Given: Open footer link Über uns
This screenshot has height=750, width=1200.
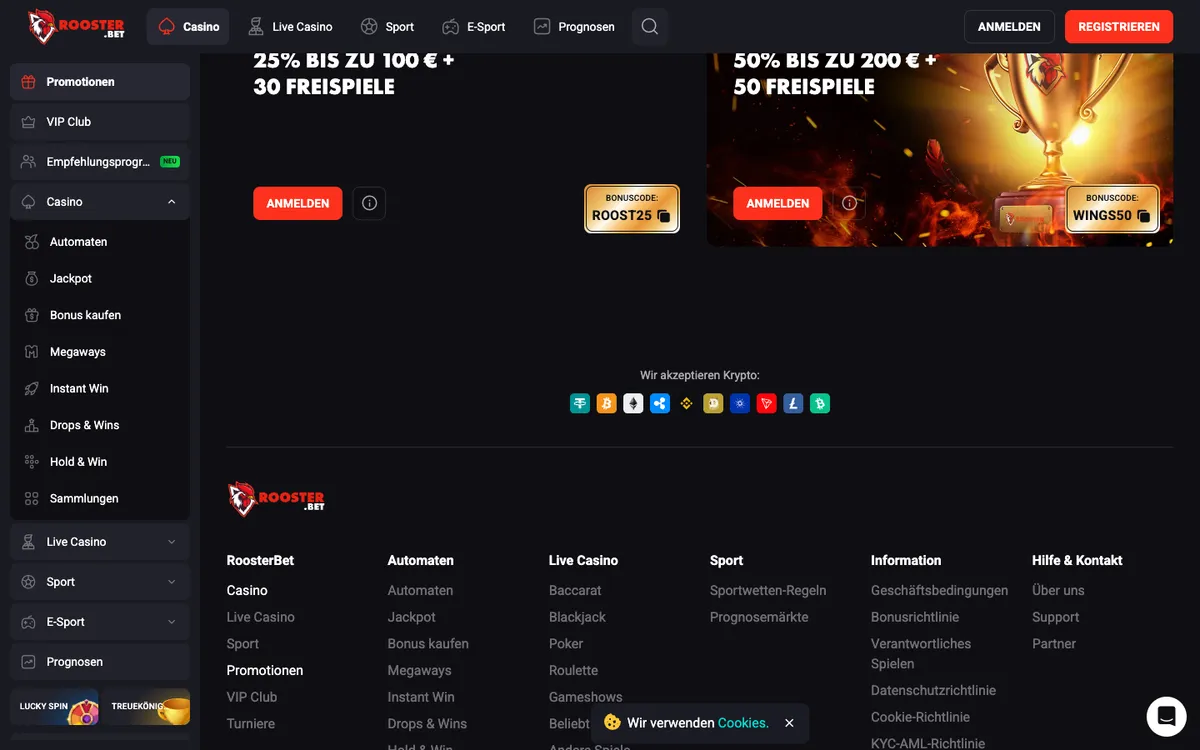Looking at the screenshot, I should [x=1058, y=591].
